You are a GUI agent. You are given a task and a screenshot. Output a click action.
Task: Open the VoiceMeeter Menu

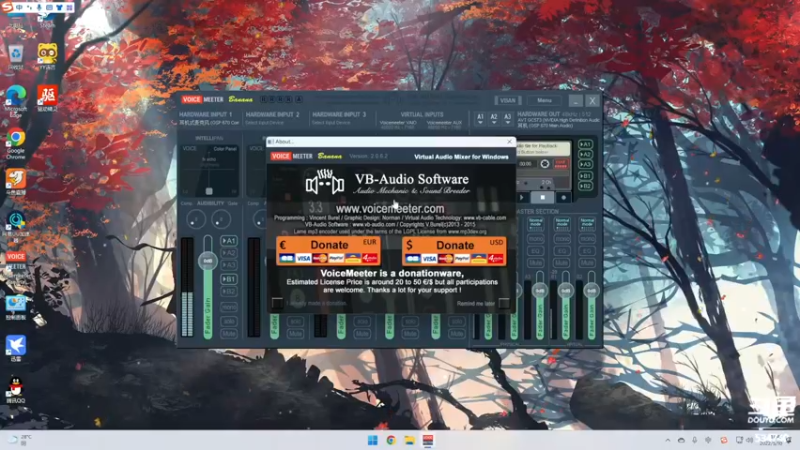coord(544,101)
